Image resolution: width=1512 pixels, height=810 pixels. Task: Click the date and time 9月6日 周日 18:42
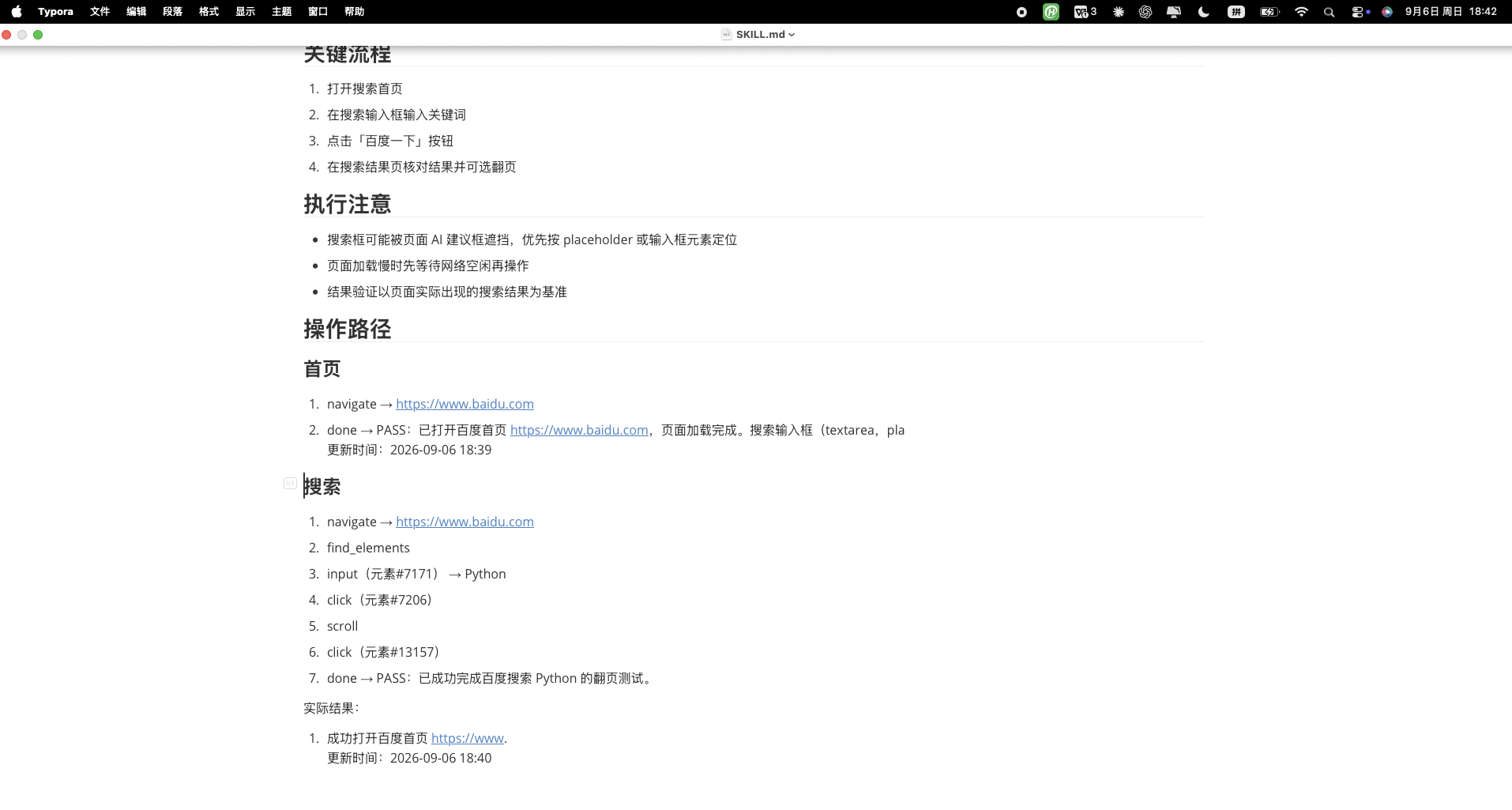click(x=1451, y=12)
